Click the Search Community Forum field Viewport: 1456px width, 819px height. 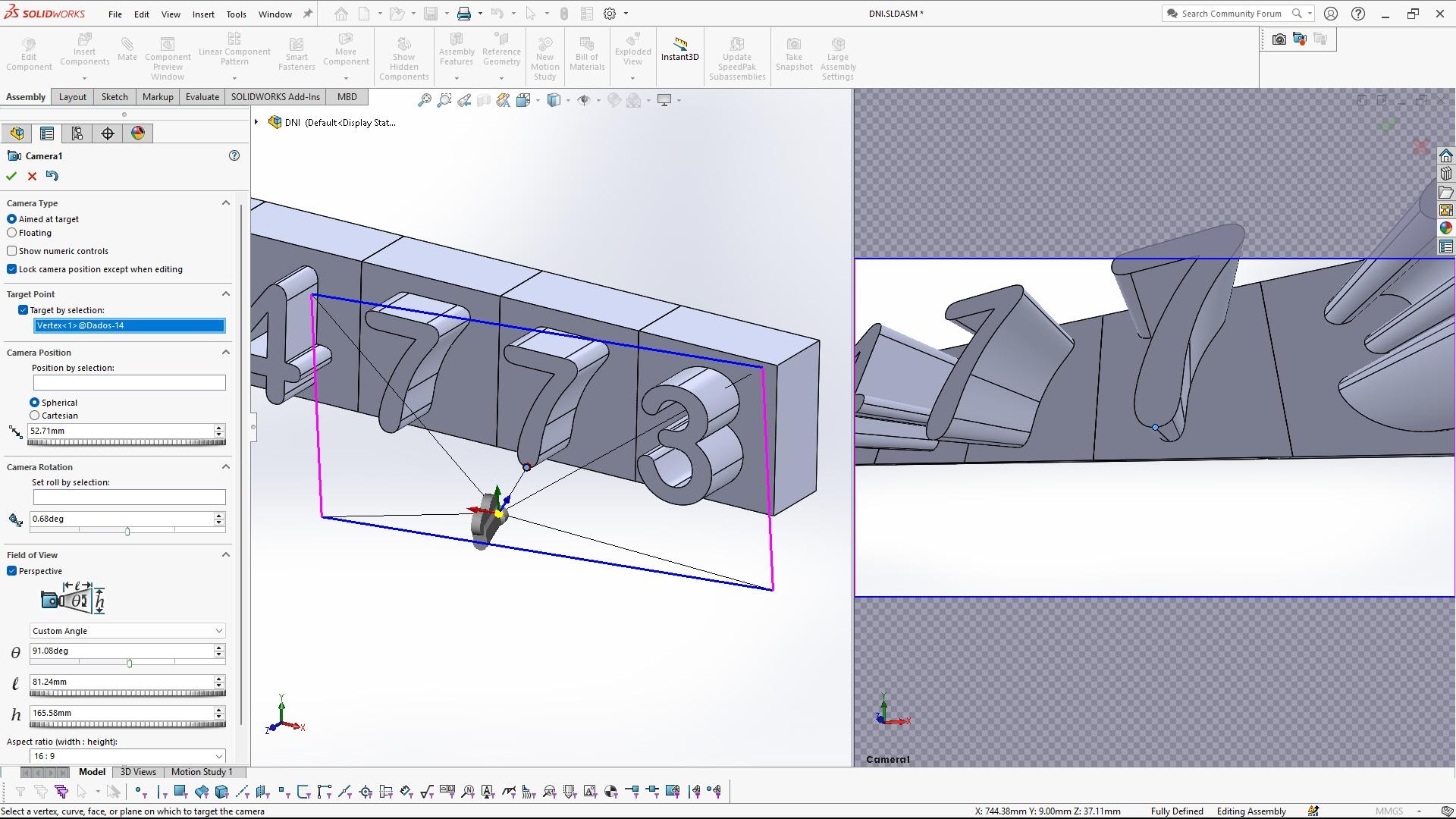point(1232,14)
